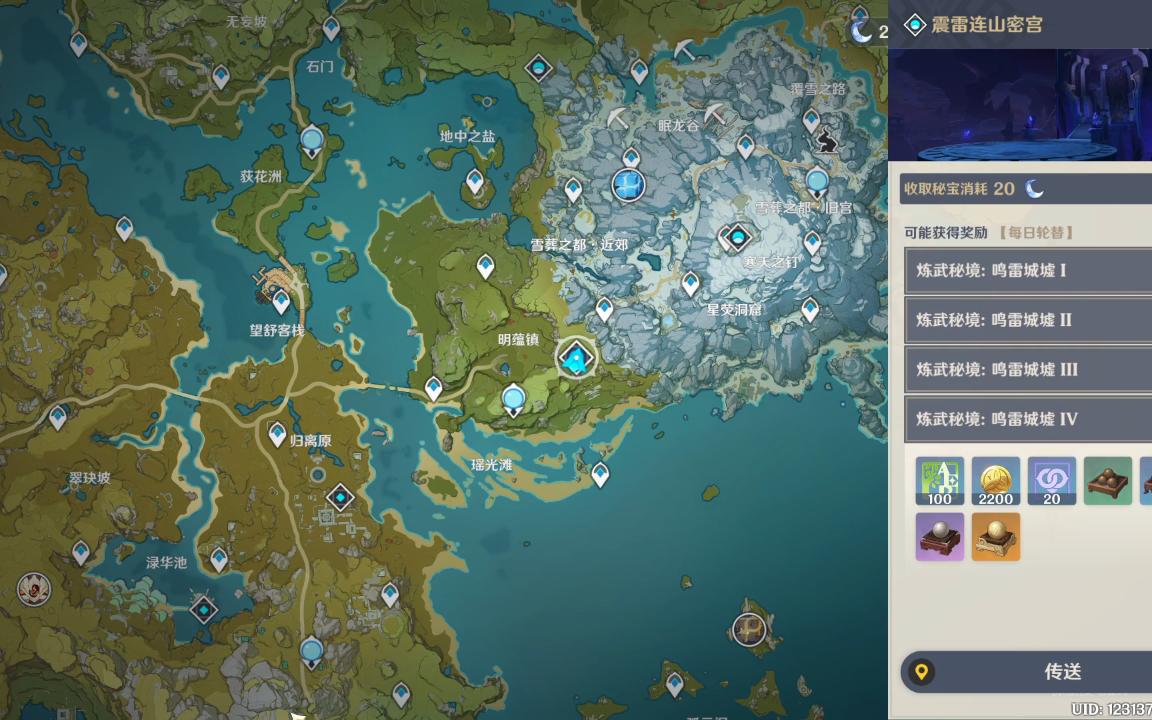The height and width of the screenshot is (720, 1152).
Task: Select 炼武秘境: 鸣雷城墟 II
Action: pos(1028,320)
